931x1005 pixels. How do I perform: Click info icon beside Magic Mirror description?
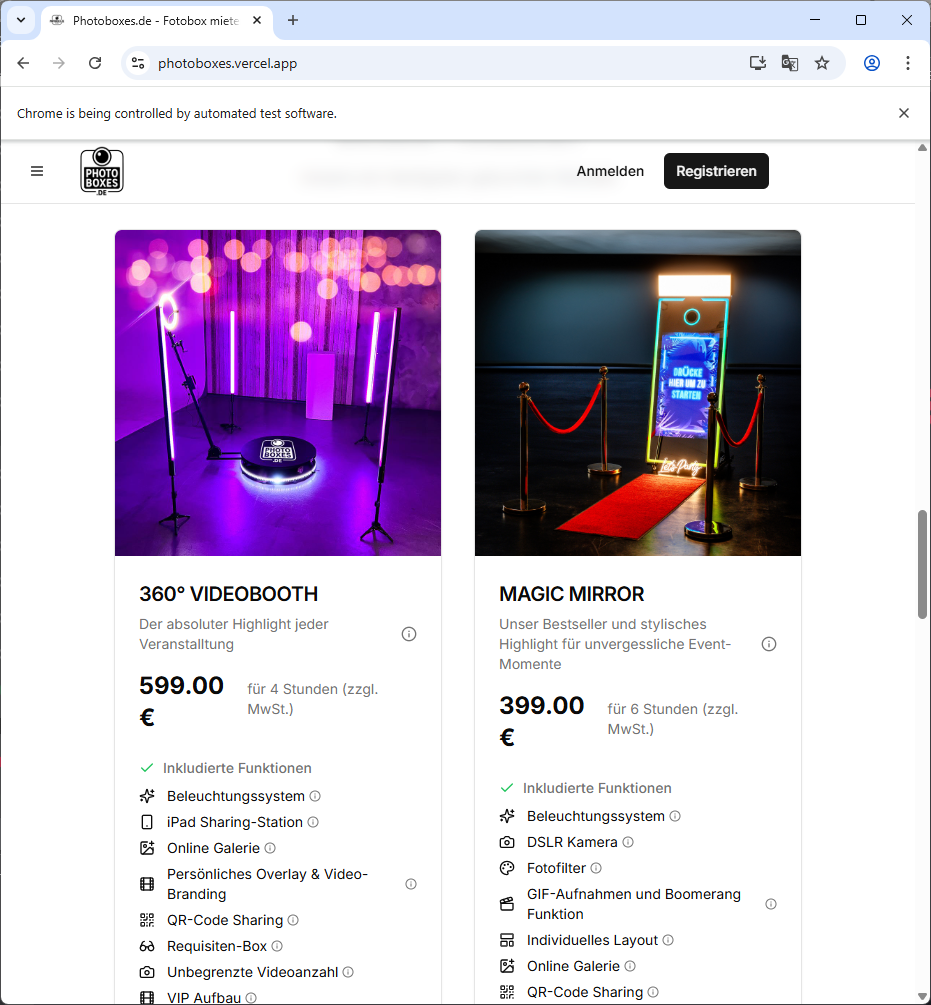pos(769,644)
